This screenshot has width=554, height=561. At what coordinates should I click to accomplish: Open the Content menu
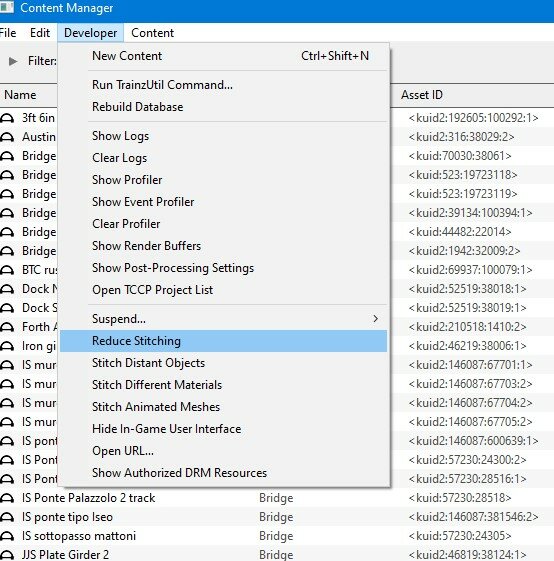coord(152,33)
